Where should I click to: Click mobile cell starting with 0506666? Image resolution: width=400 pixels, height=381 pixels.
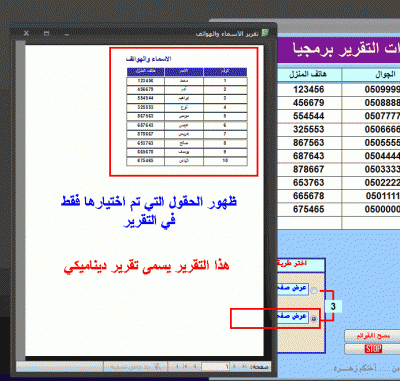click(371, 129)
